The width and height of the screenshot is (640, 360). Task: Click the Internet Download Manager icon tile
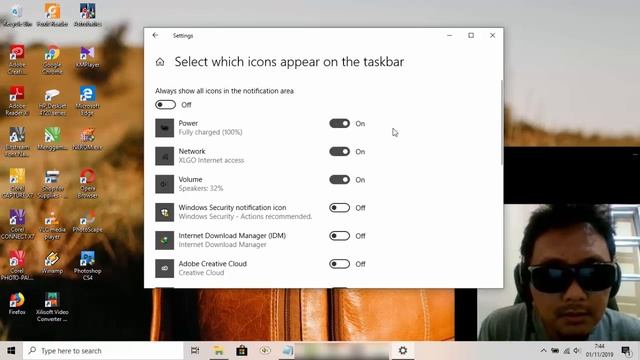coord(164,240)
